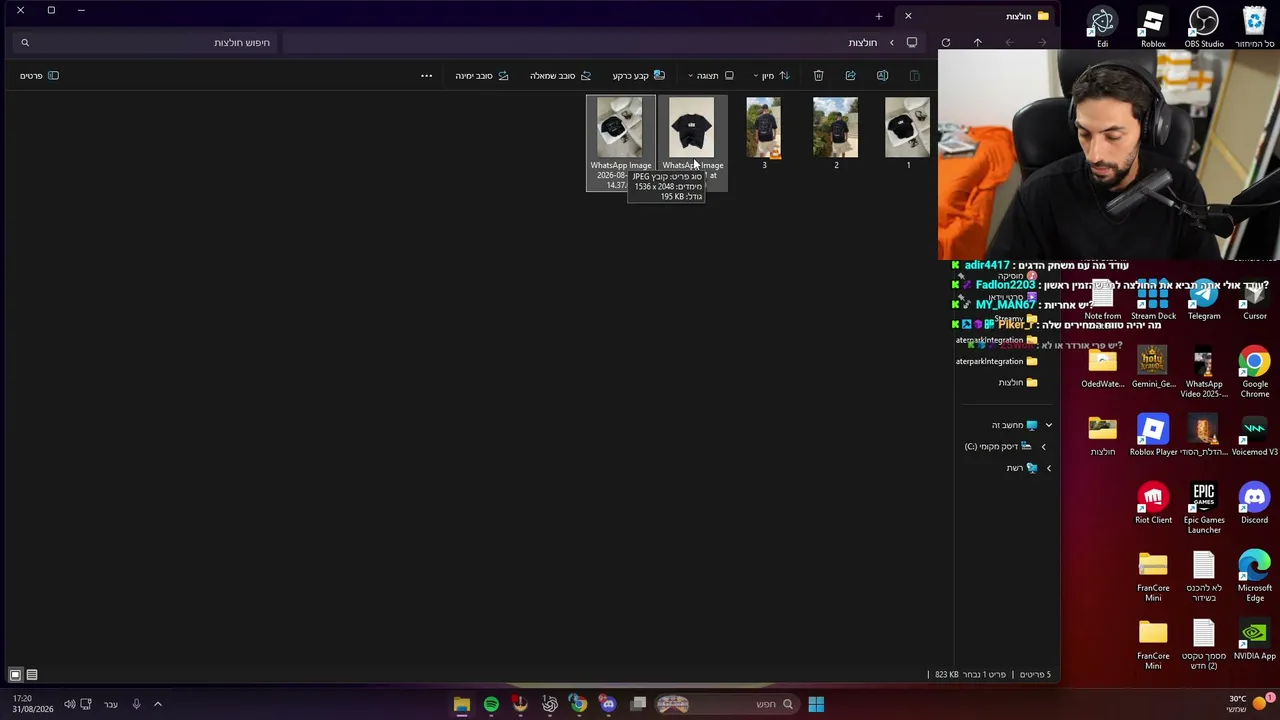
Task: Click the Windows Start button on taskbar
Action: pyautogui.click(x=816, y=704)
